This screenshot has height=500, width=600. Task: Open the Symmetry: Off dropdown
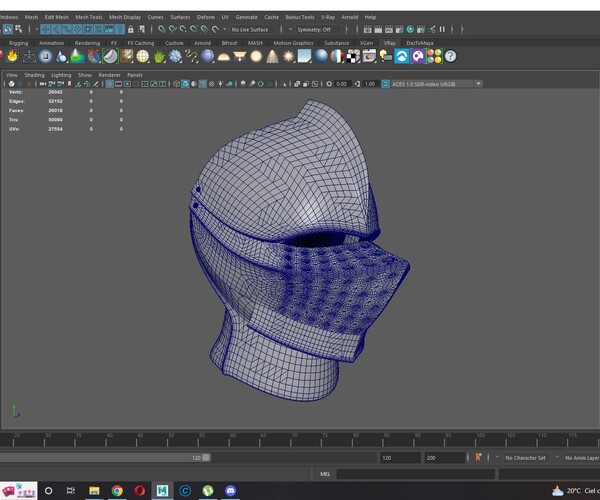pyautogui.click(x=317, y=29)
